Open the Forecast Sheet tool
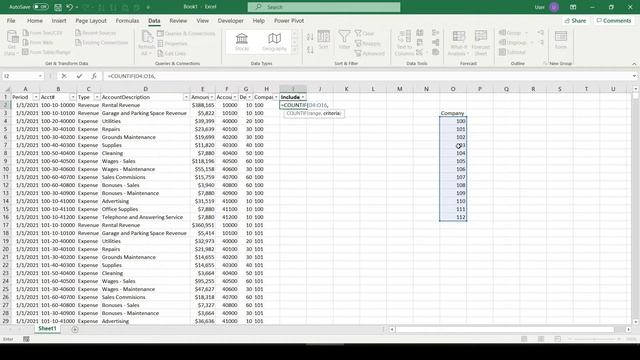The image size is (640, 360). click(480, 43)
